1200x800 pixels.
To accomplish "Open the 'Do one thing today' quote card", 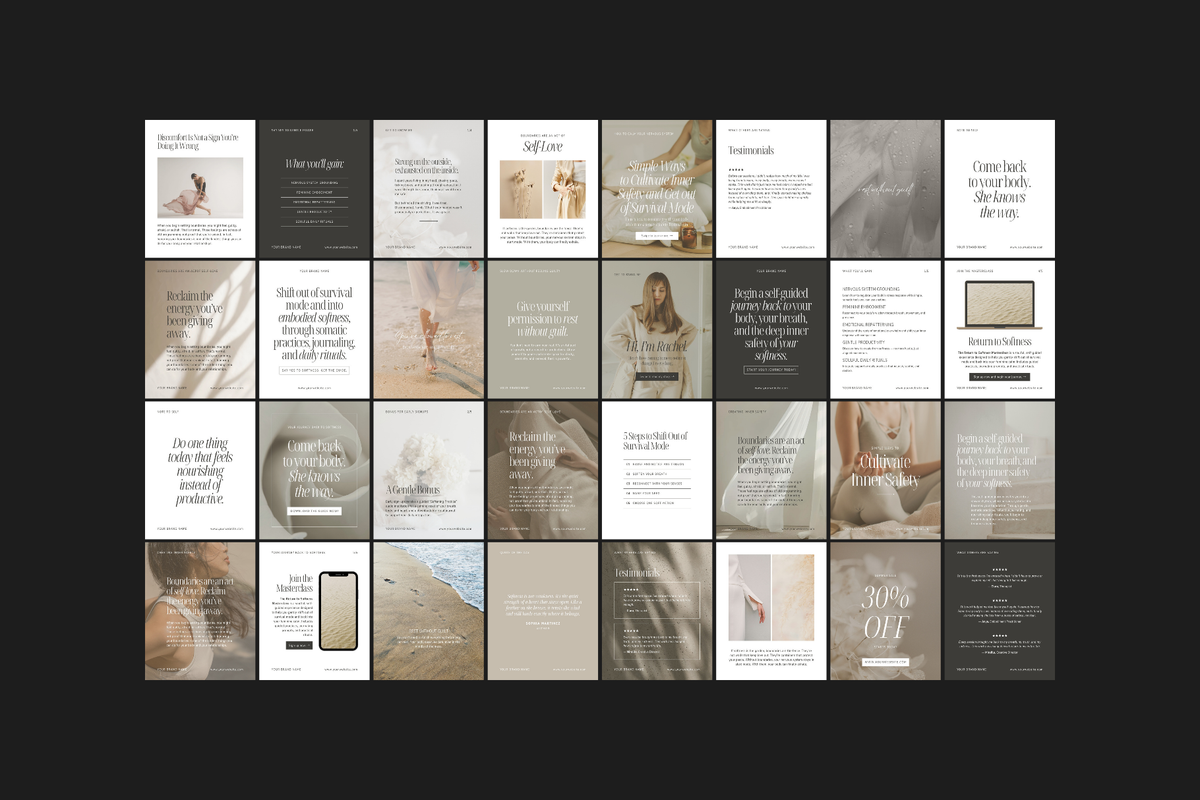I will point(200,471).
